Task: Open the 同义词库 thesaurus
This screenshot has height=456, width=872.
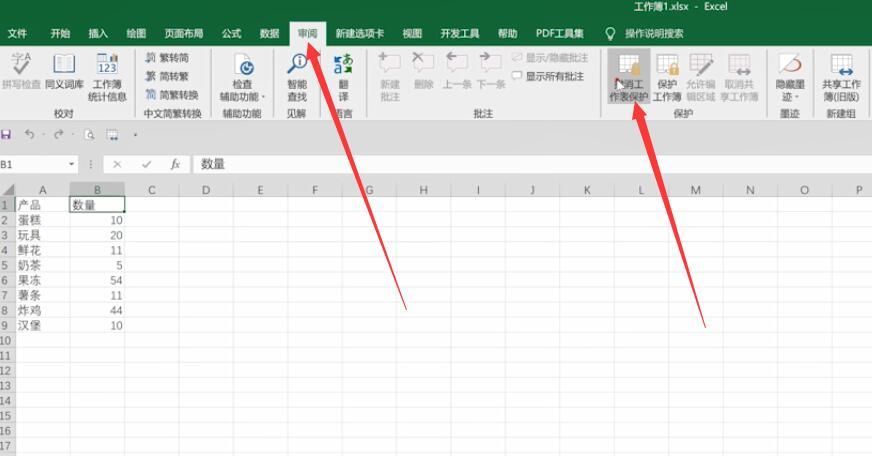Action: pyautogui.click(x=64, y=71)
